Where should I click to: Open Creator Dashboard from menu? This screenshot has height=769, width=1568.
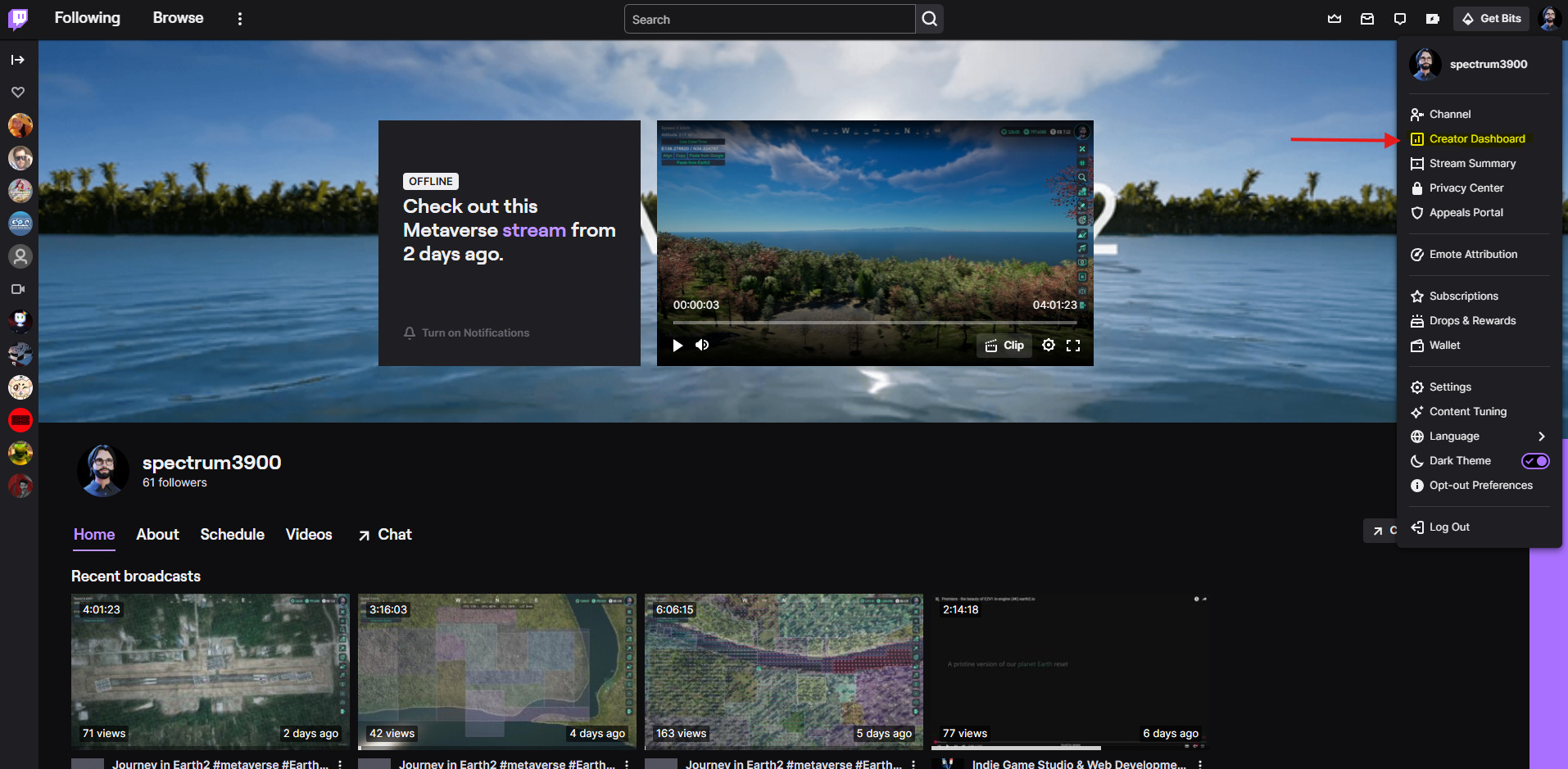click(1476, 139)
